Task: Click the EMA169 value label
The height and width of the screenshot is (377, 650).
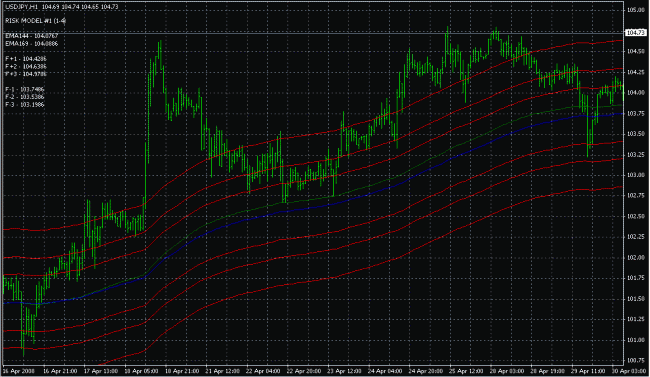Action: click(32, 44)
